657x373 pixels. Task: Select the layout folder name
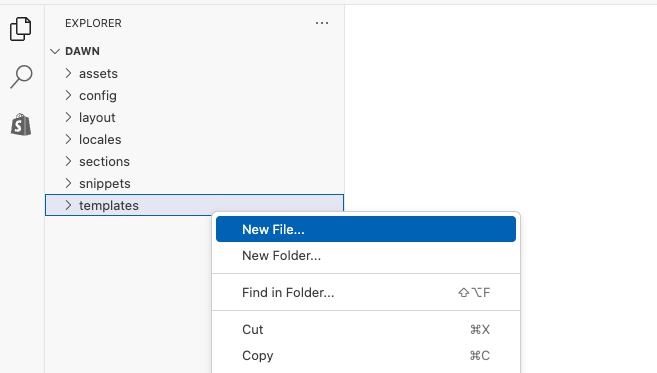97,118
